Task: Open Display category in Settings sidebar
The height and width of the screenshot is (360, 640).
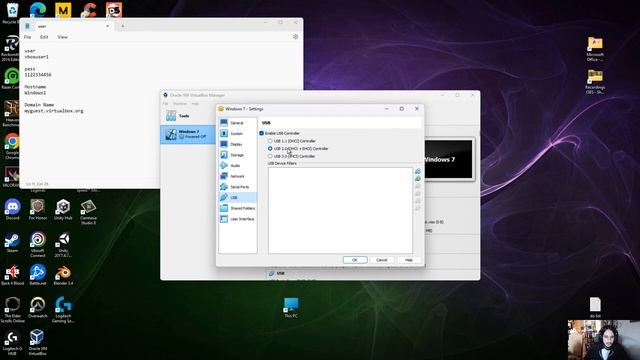Action: click(x=238, y=144)
